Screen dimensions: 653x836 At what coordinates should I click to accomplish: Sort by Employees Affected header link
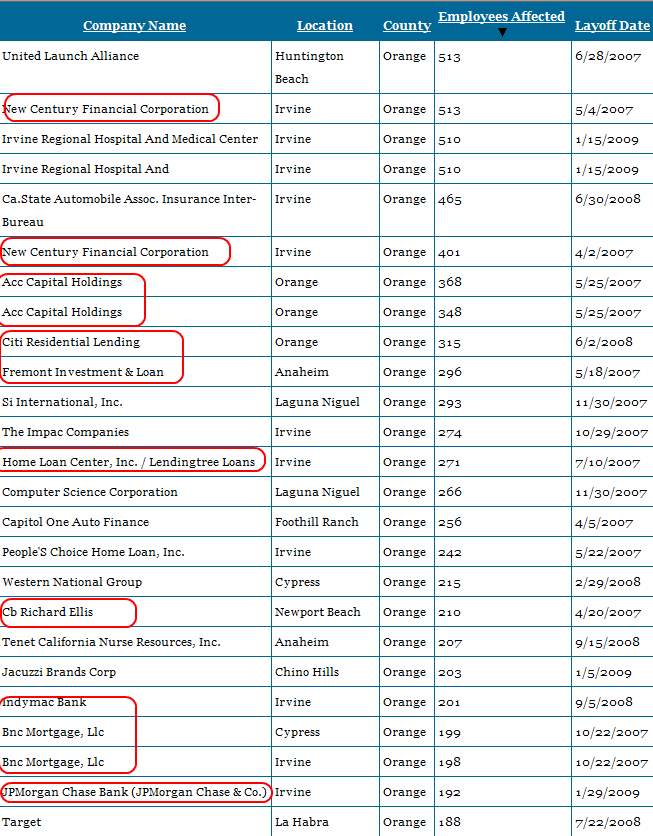pyautogui.click(x=501, y=17)
